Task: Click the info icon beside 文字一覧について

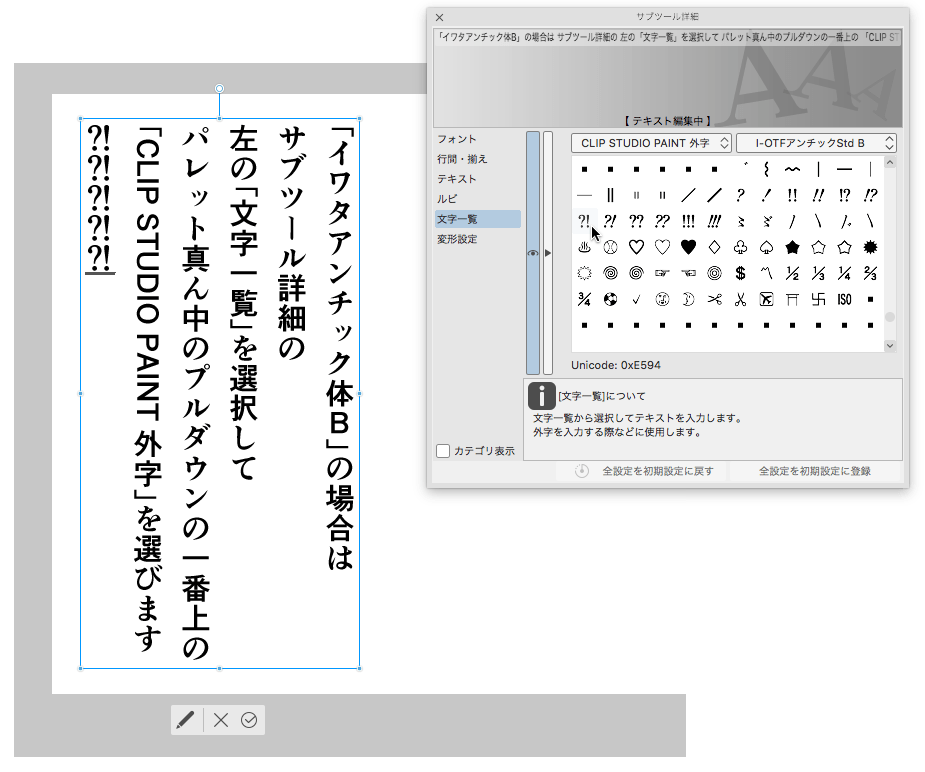Action: (541, 396)
